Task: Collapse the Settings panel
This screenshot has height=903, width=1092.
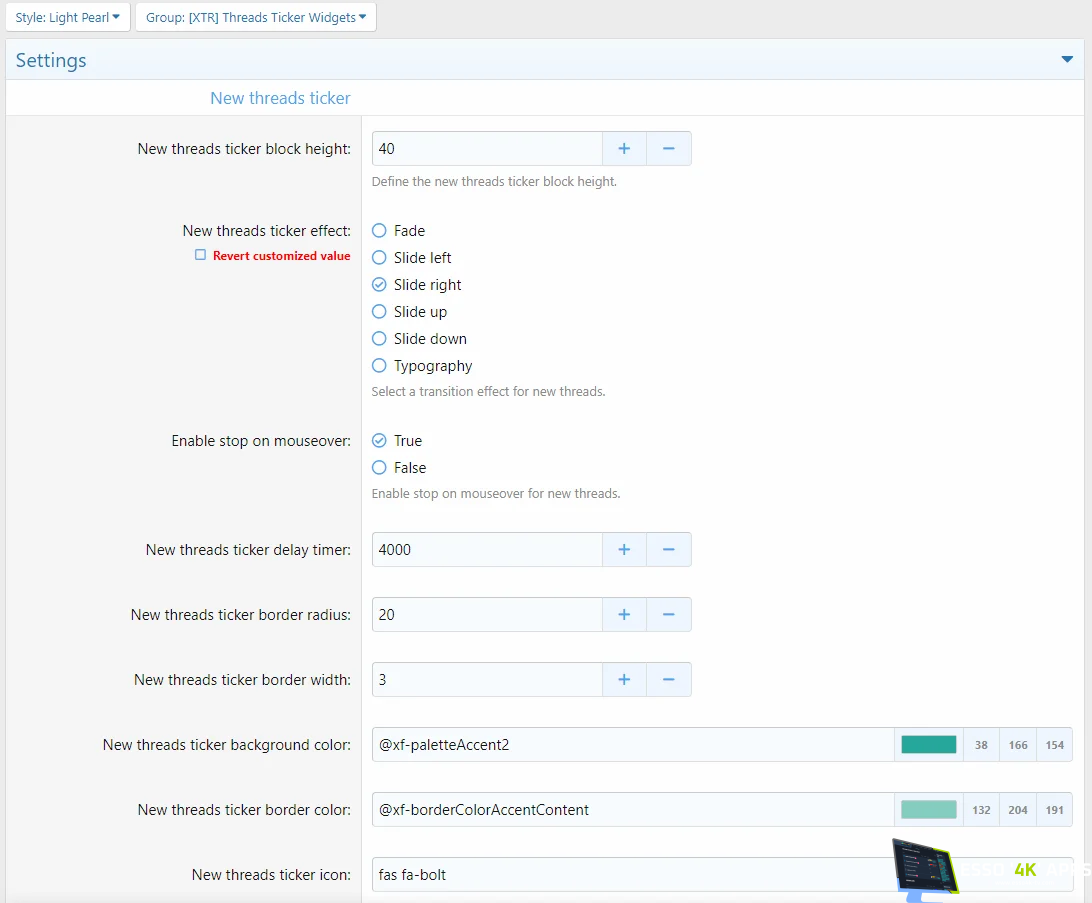Action: 1067,60
